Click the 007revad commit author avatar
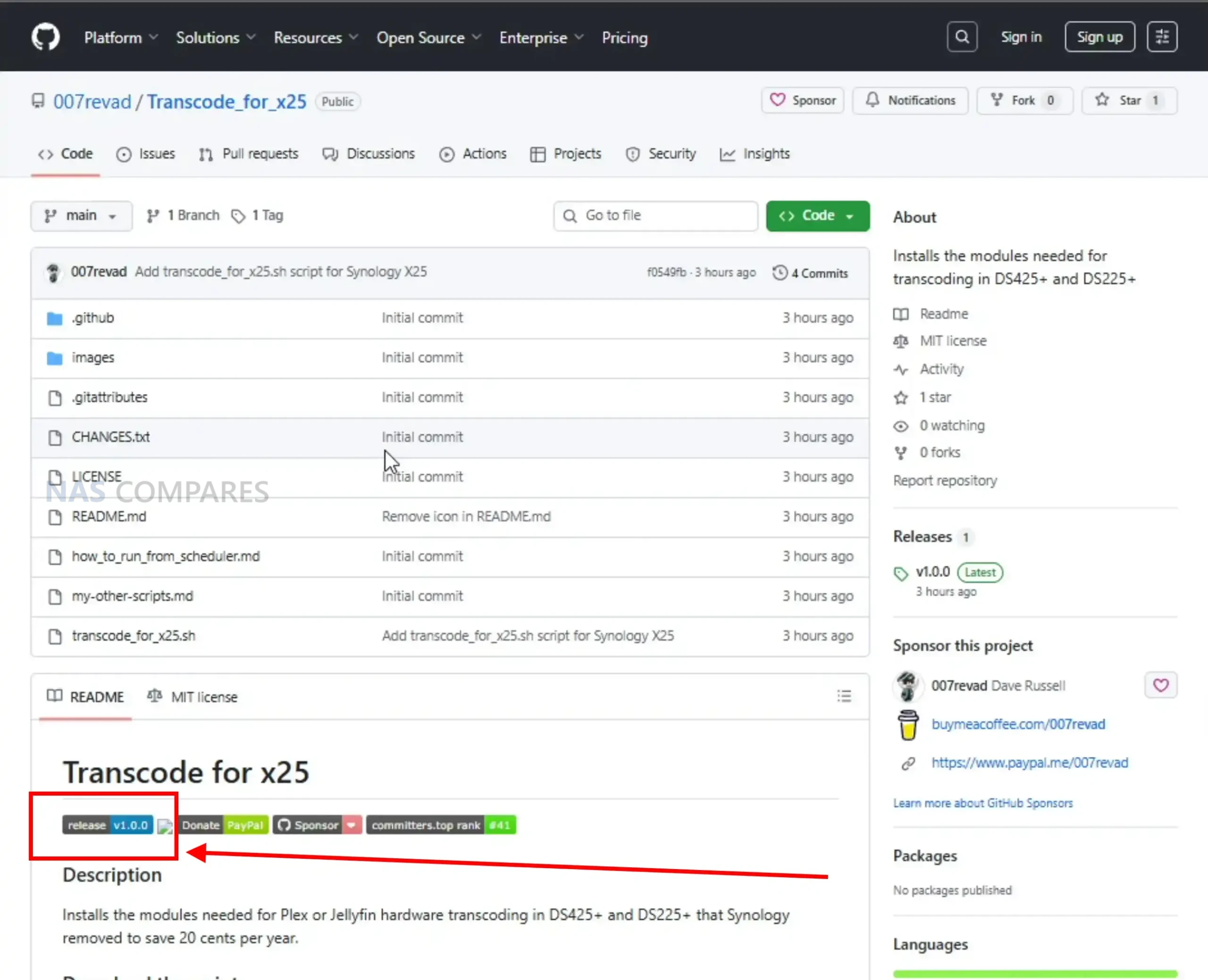The image size is (1208, 980). [53, 273]
